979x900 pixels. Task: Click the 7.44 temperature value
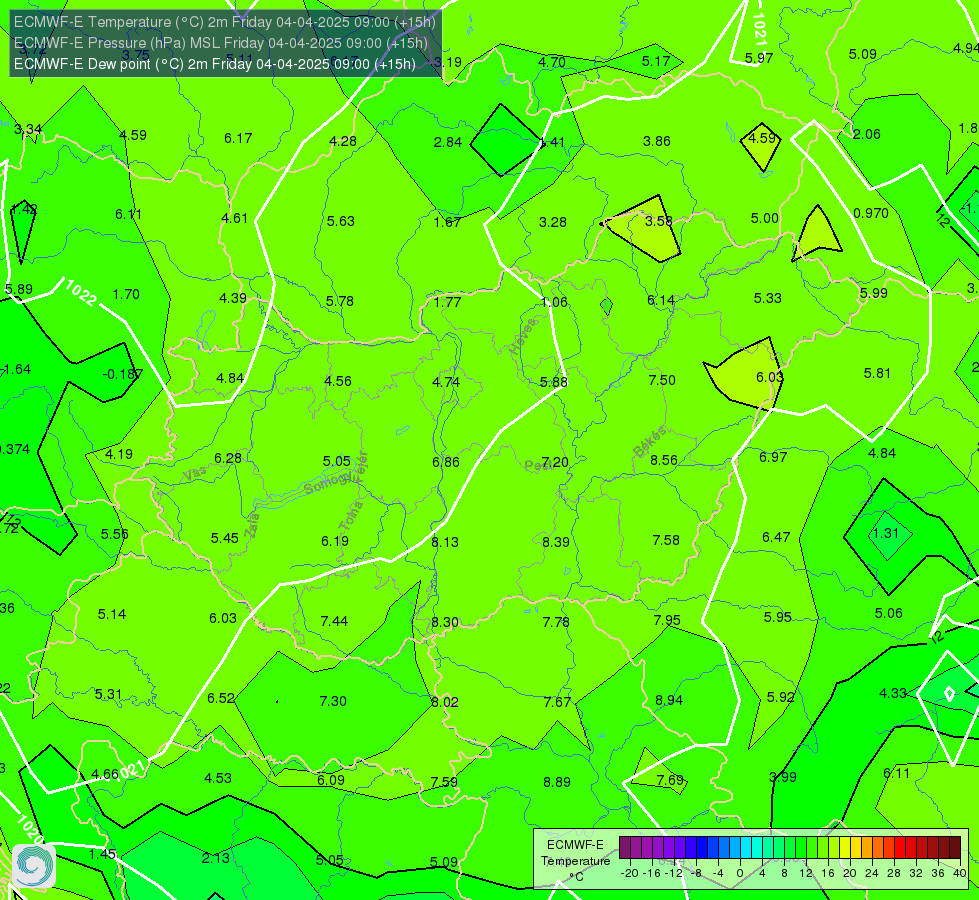coord(334,621)
